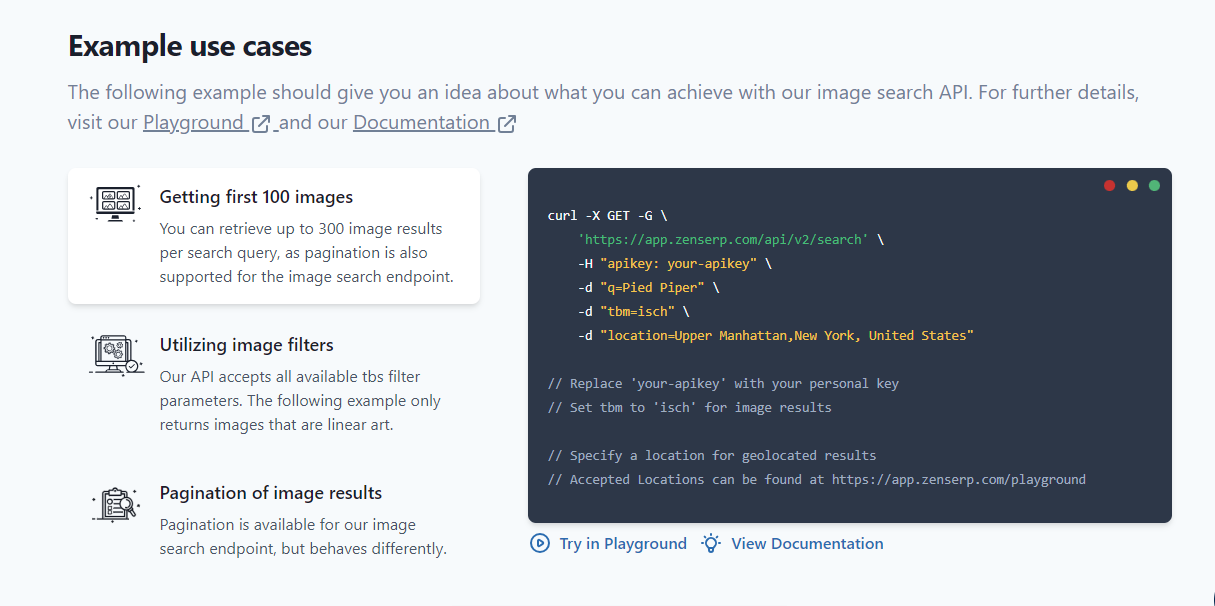Viewport: 1215px width, 606px height.
Task: Click the play circle icon
Action: (x=540, y=544)
